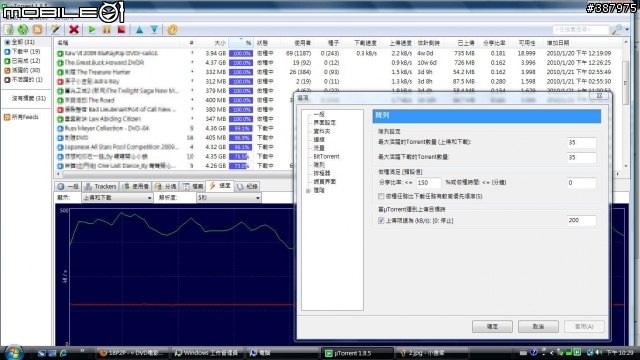Click the 所有Feeds RSS icon in sidebar

point(7,117)
